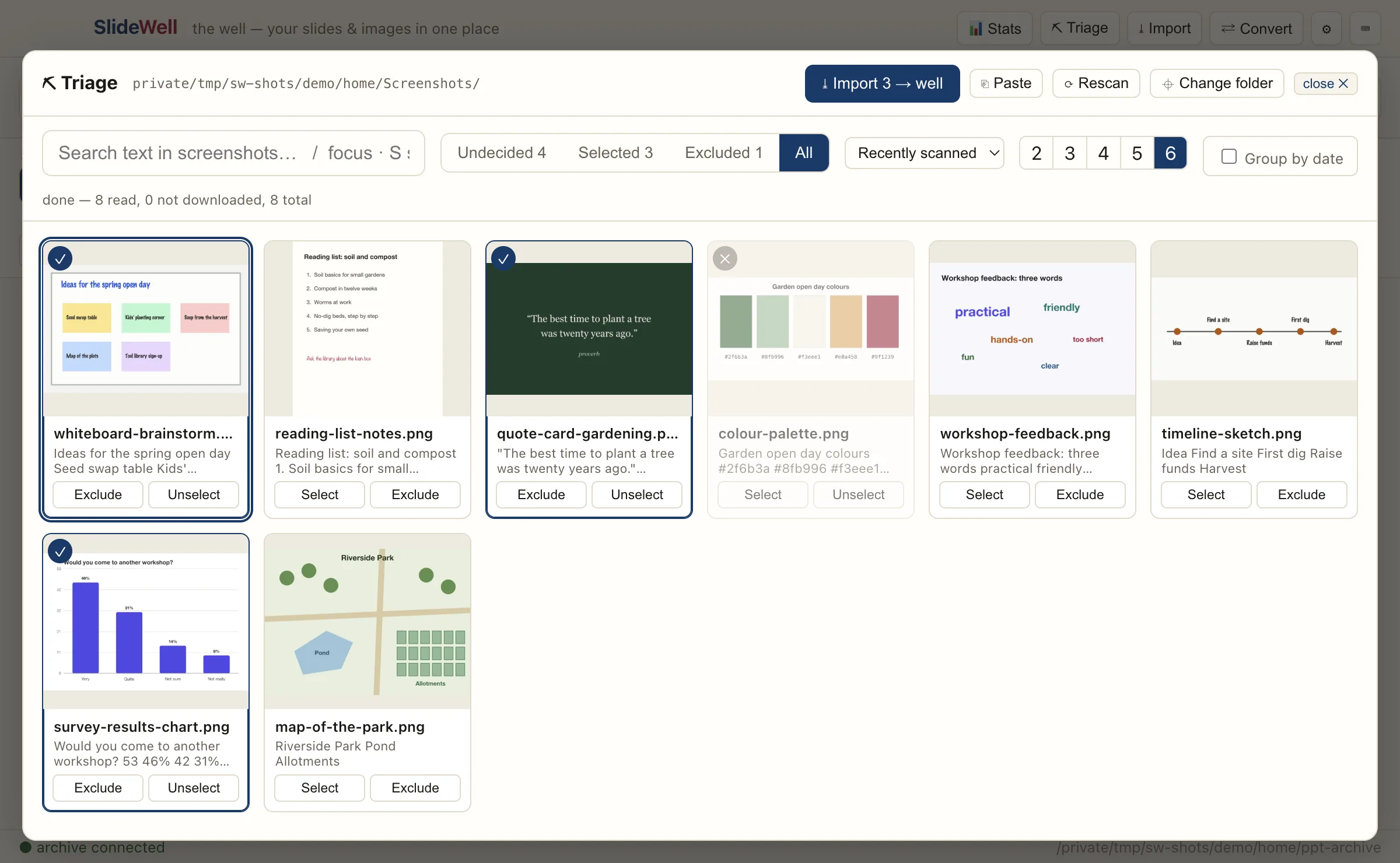The image size is (1400, 863).
Task: Open the whiteboard-brainstorm thumbnail
Action: click(146, 329)
